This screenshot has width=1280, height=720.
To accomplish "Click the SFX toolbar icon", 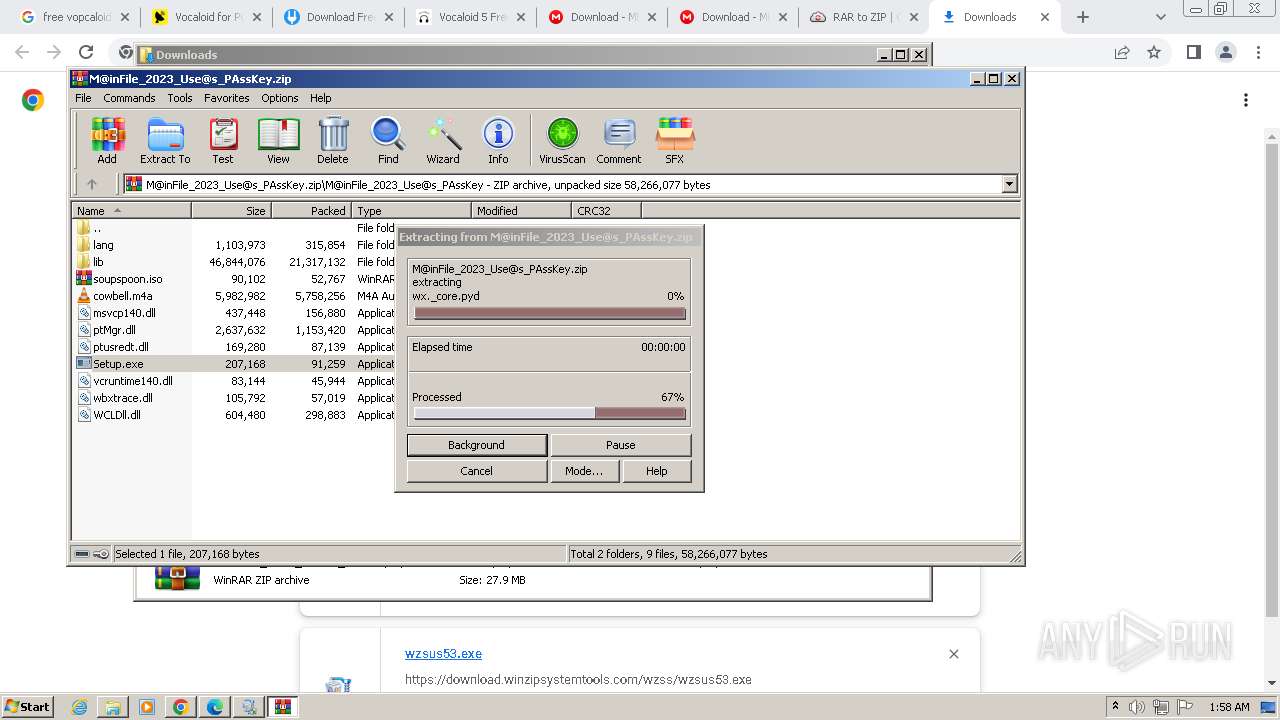I will 675,140.
